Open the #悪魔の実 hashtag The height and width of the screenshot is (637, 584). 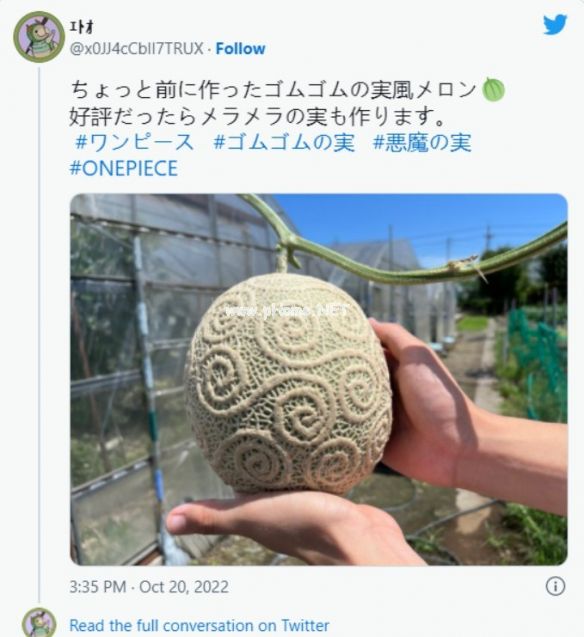click(x=422, y=143)
